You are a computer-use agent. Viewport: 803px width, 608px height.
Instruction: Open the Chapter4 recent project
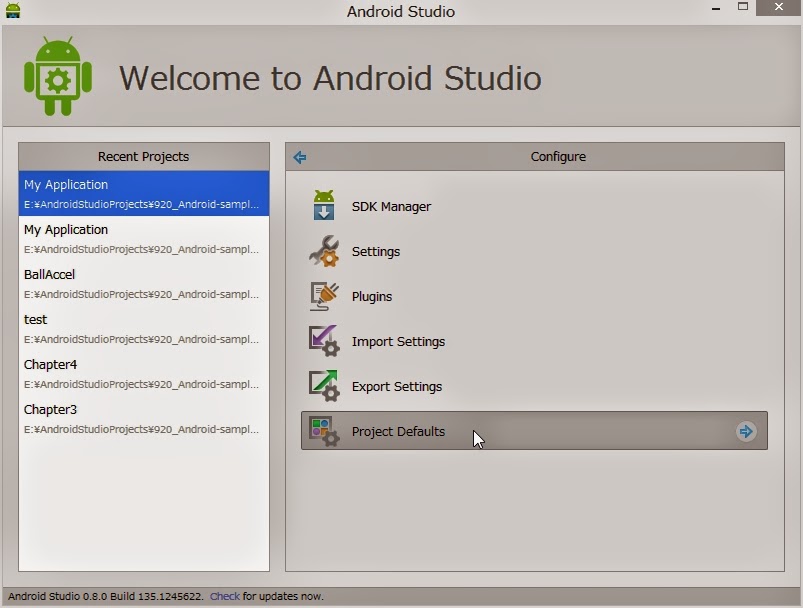click(x=144, y=373)
